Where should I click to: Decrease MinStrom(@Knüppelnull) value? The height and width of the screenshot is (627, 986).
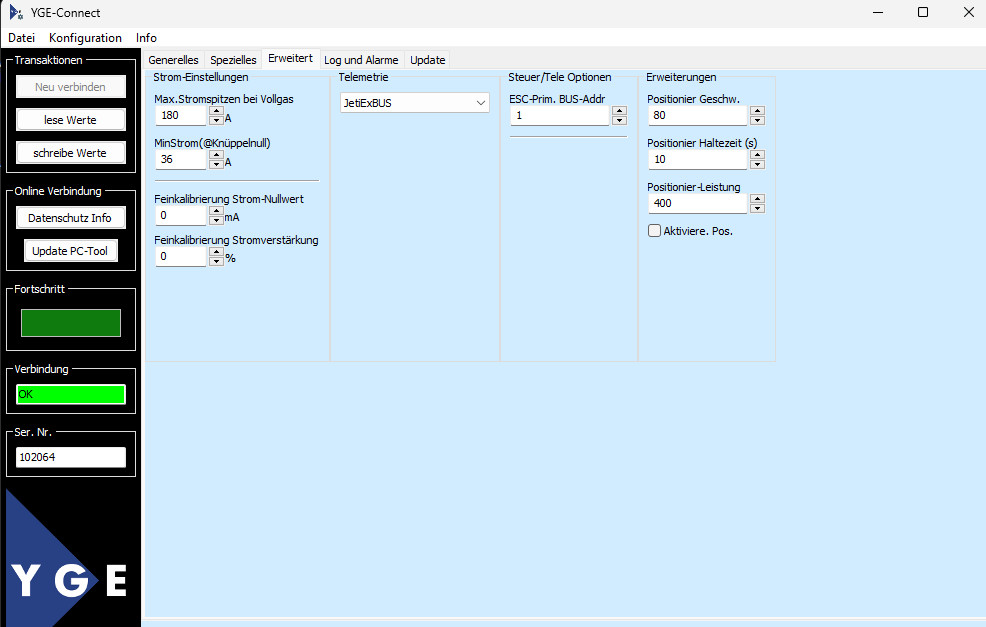pyautogui.click(x=216, y=164)
